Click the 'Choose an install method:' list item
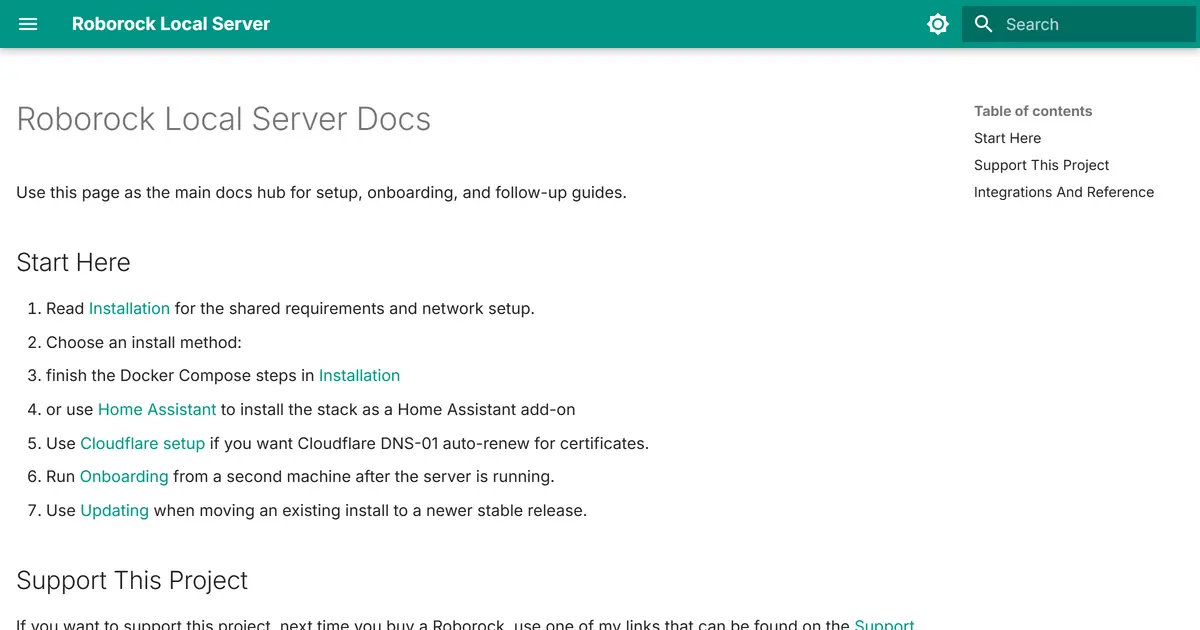This screenshot has width=1200, height=630. click(x=144, y=342)
